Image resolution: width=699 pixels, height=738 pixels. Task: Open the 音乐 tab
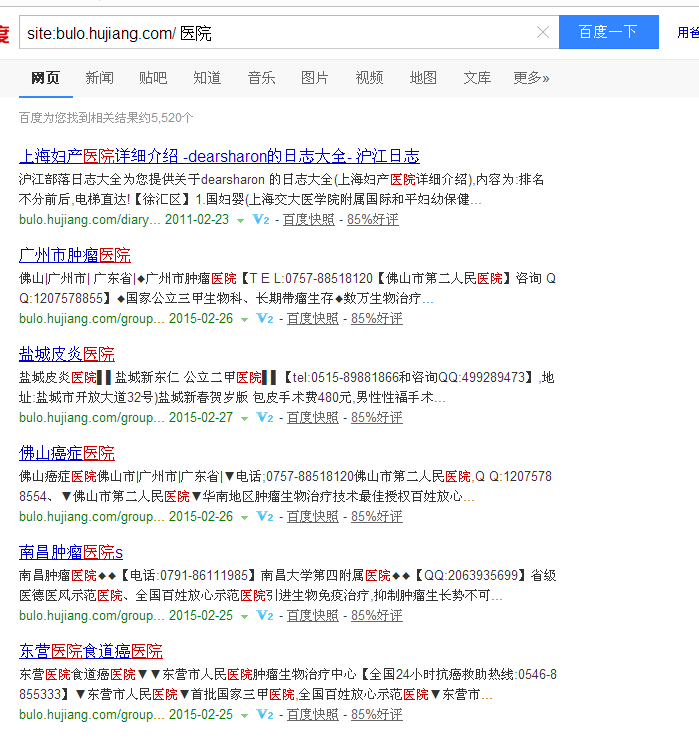point(261,78)
